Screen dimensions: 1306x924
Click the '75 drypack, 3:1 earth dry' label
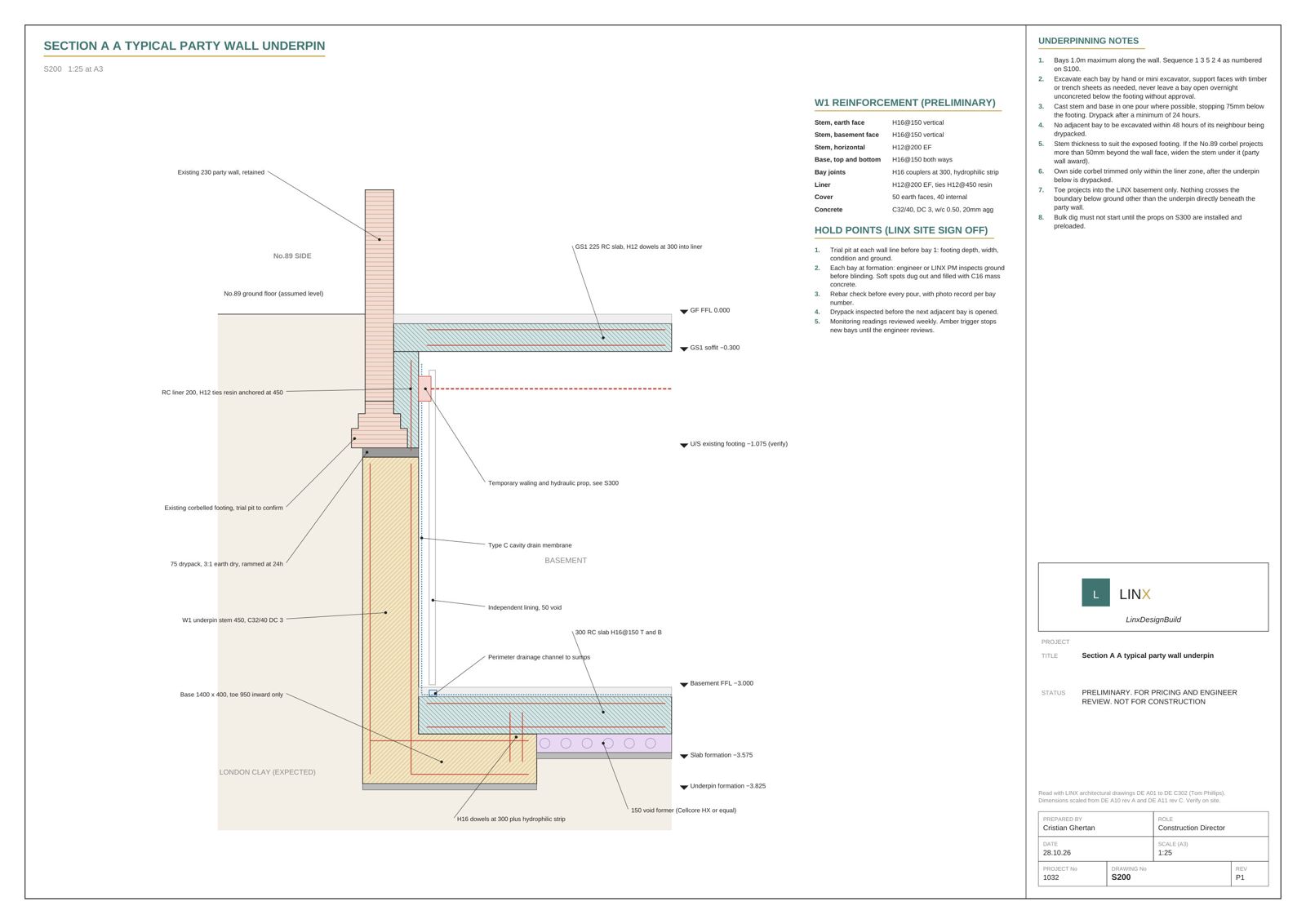227,564
